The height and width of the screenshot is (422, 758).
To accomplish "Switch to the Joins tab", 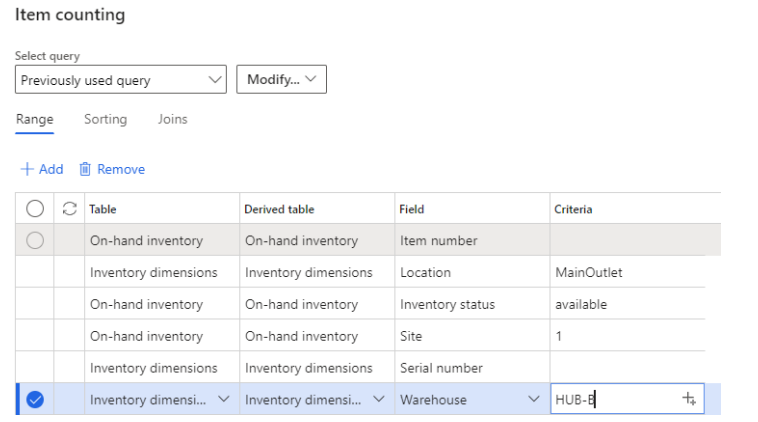I will coord(172,119).
